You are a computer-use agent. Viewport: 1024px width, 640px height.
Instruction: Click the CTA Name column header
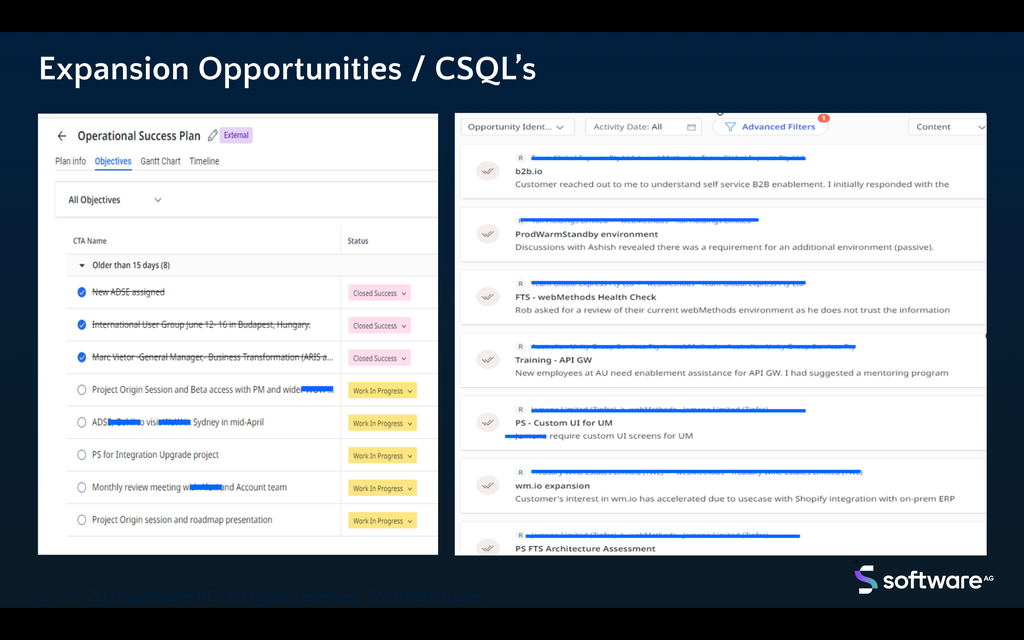89,241
